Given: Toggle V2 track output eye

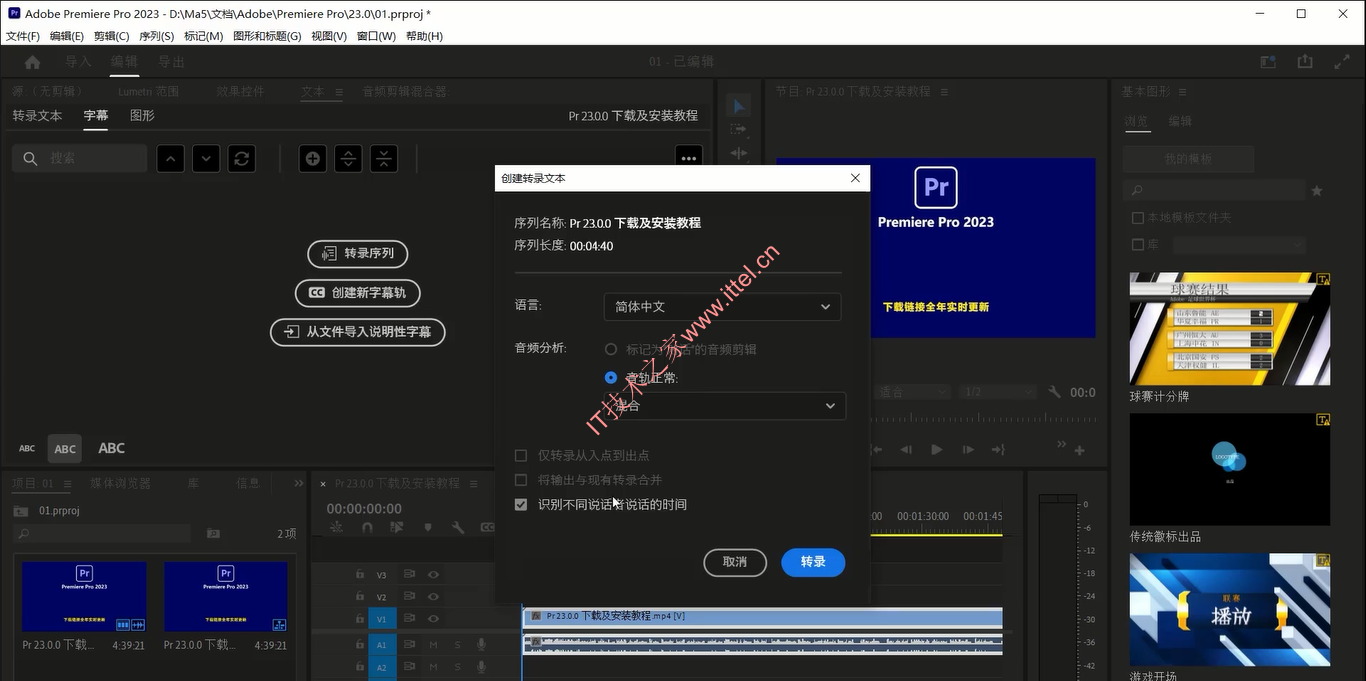Looking at the screenshot, I should tap(434, 597).
